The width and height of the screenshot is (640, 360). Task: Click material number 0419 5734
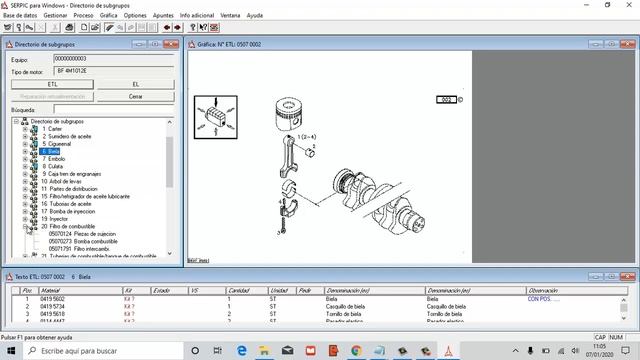52,307
